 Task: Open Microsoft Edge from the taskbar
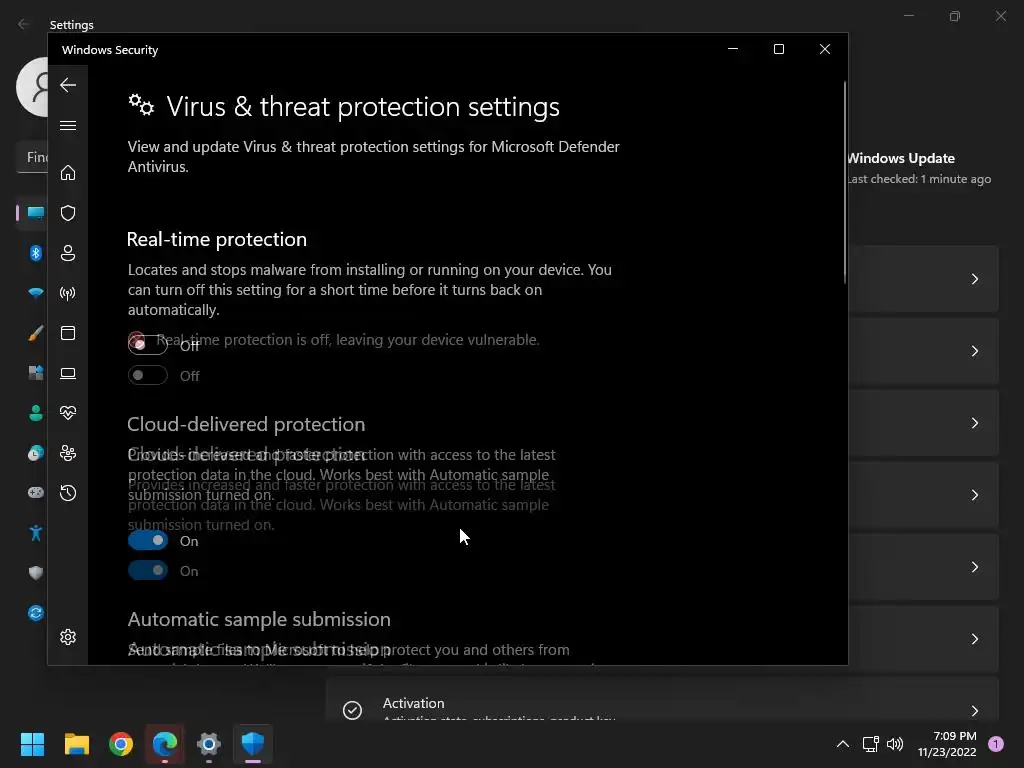(x=165, y=744)
